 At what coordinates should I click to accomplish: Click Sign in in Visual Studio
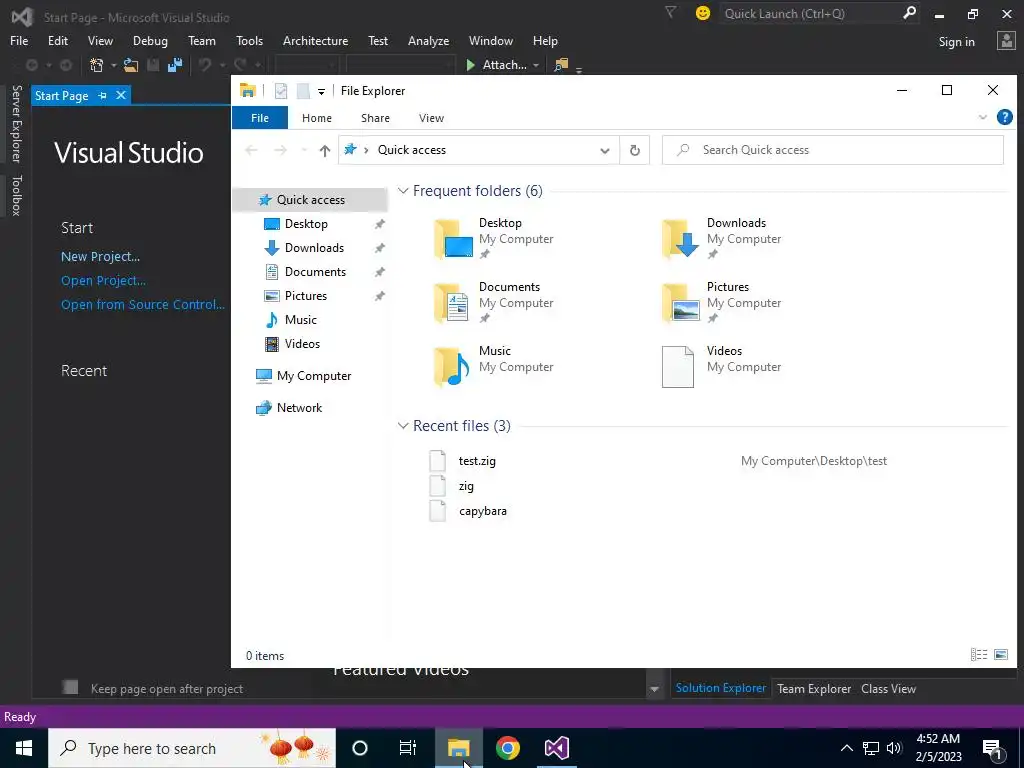tap(956, 42)
